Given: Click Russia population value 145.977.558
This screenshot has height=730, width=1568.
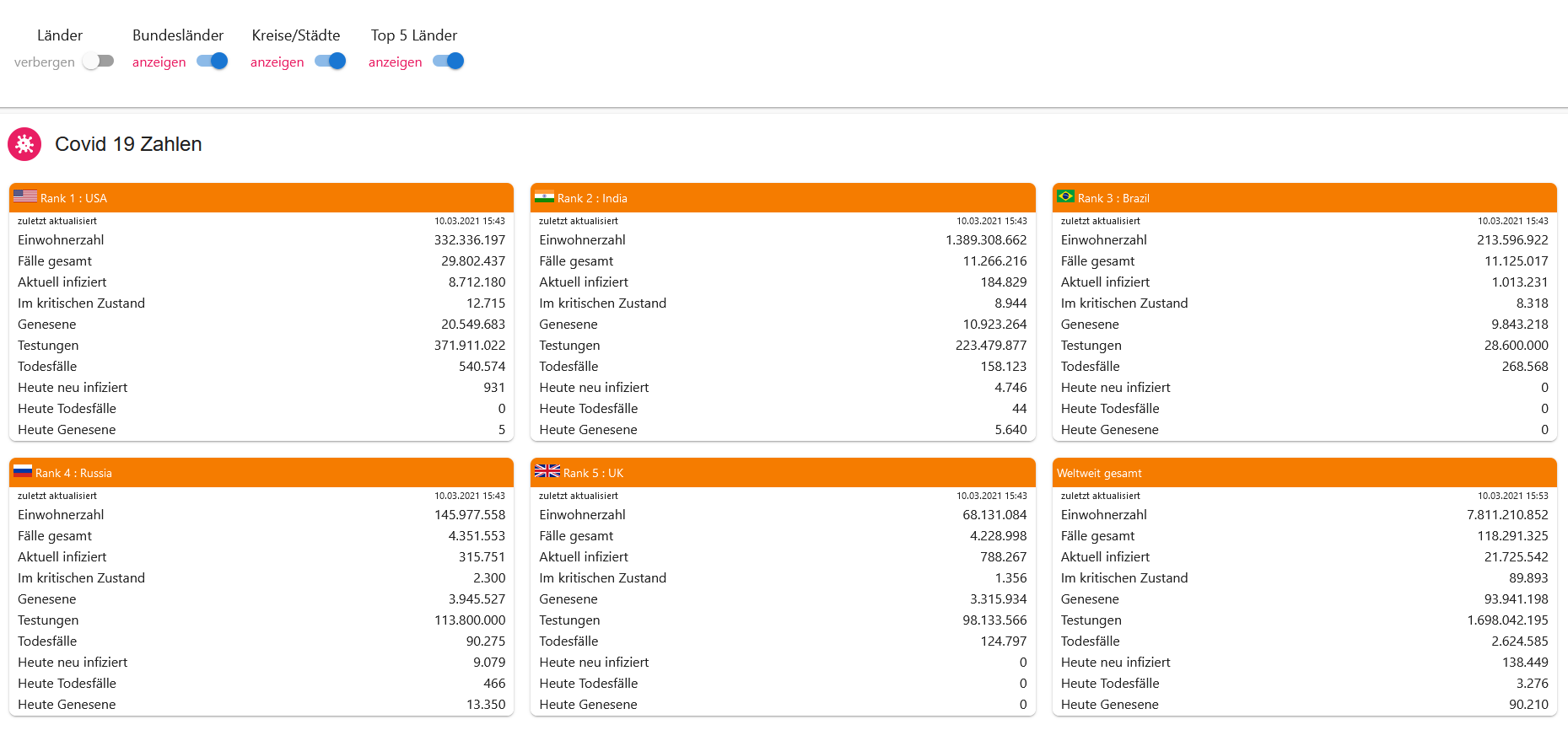Looking at the screenshot, I should (x=470, y=515).
